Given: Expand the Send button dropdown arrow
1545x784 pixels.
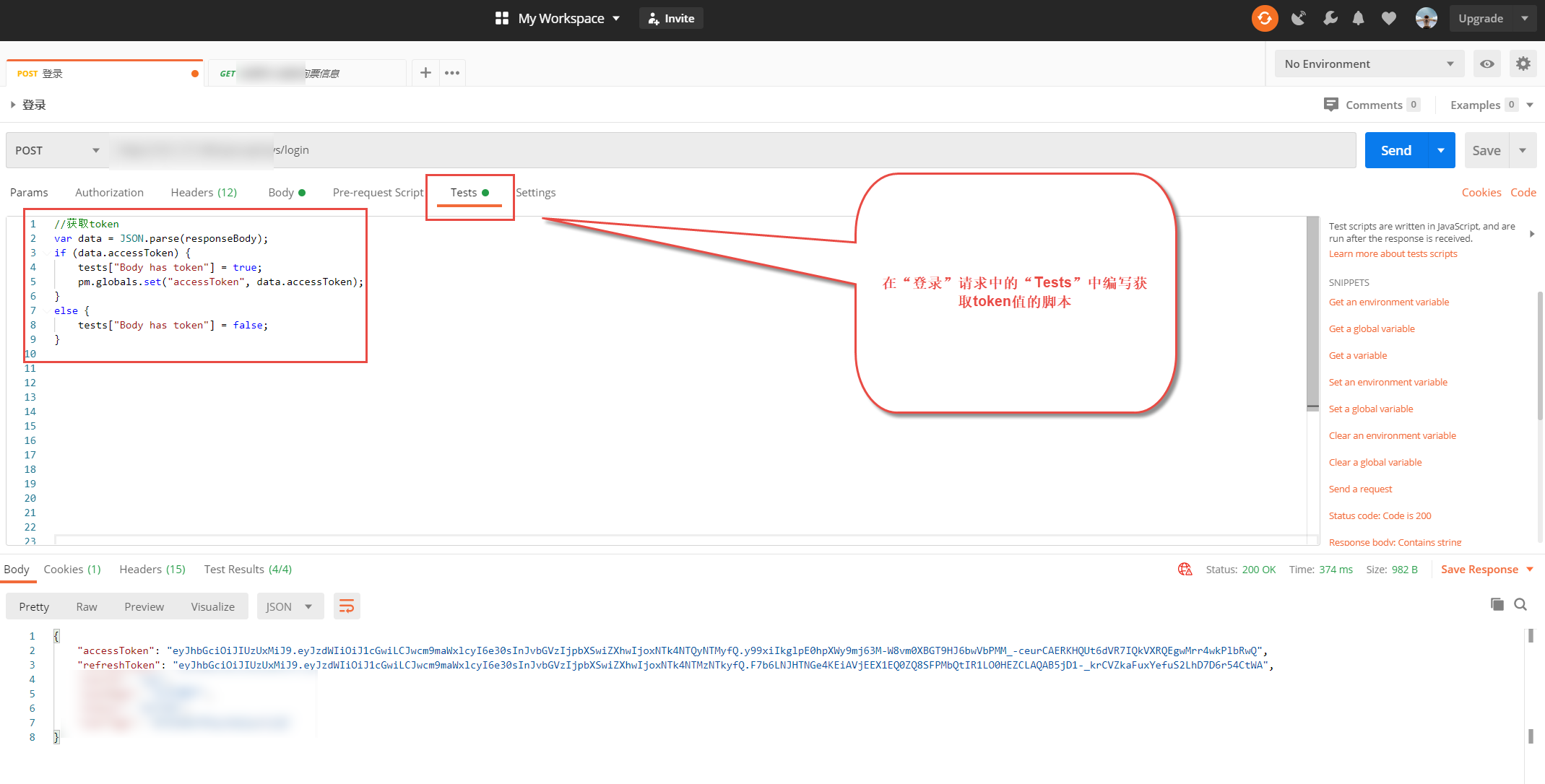Looking at the screenshot, I should point(1441,150).
